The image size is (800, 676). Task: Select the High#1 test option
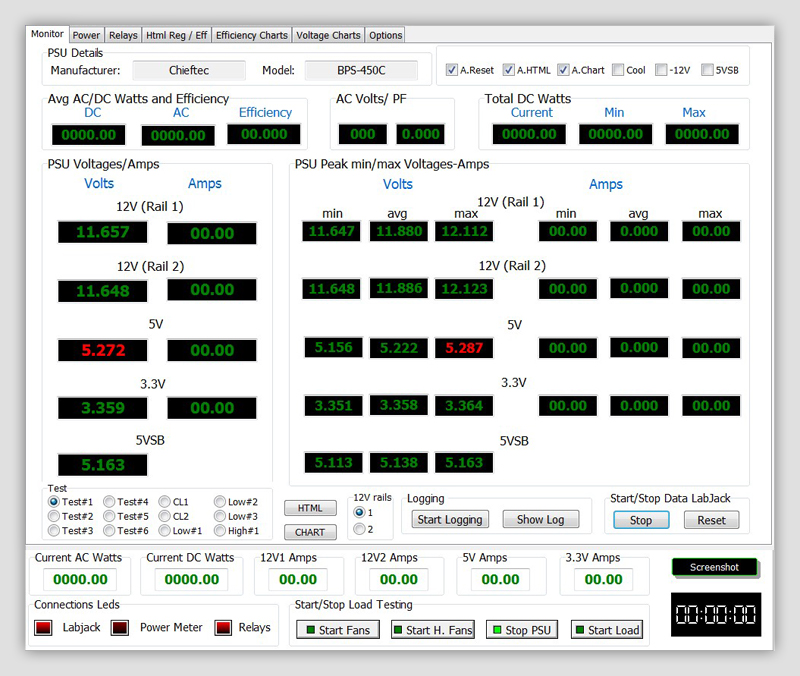[220, 531]
